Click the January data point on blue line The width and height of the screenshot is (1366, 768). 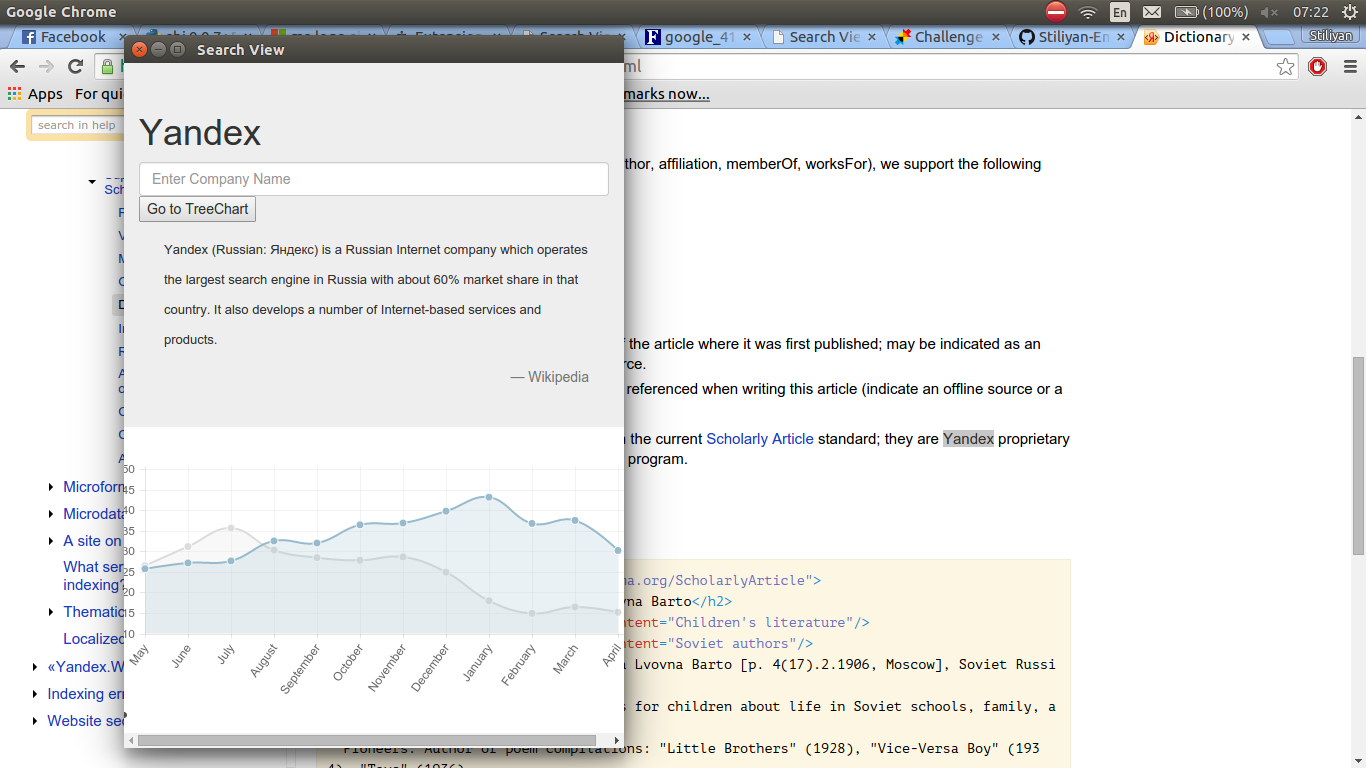(489, 497)
